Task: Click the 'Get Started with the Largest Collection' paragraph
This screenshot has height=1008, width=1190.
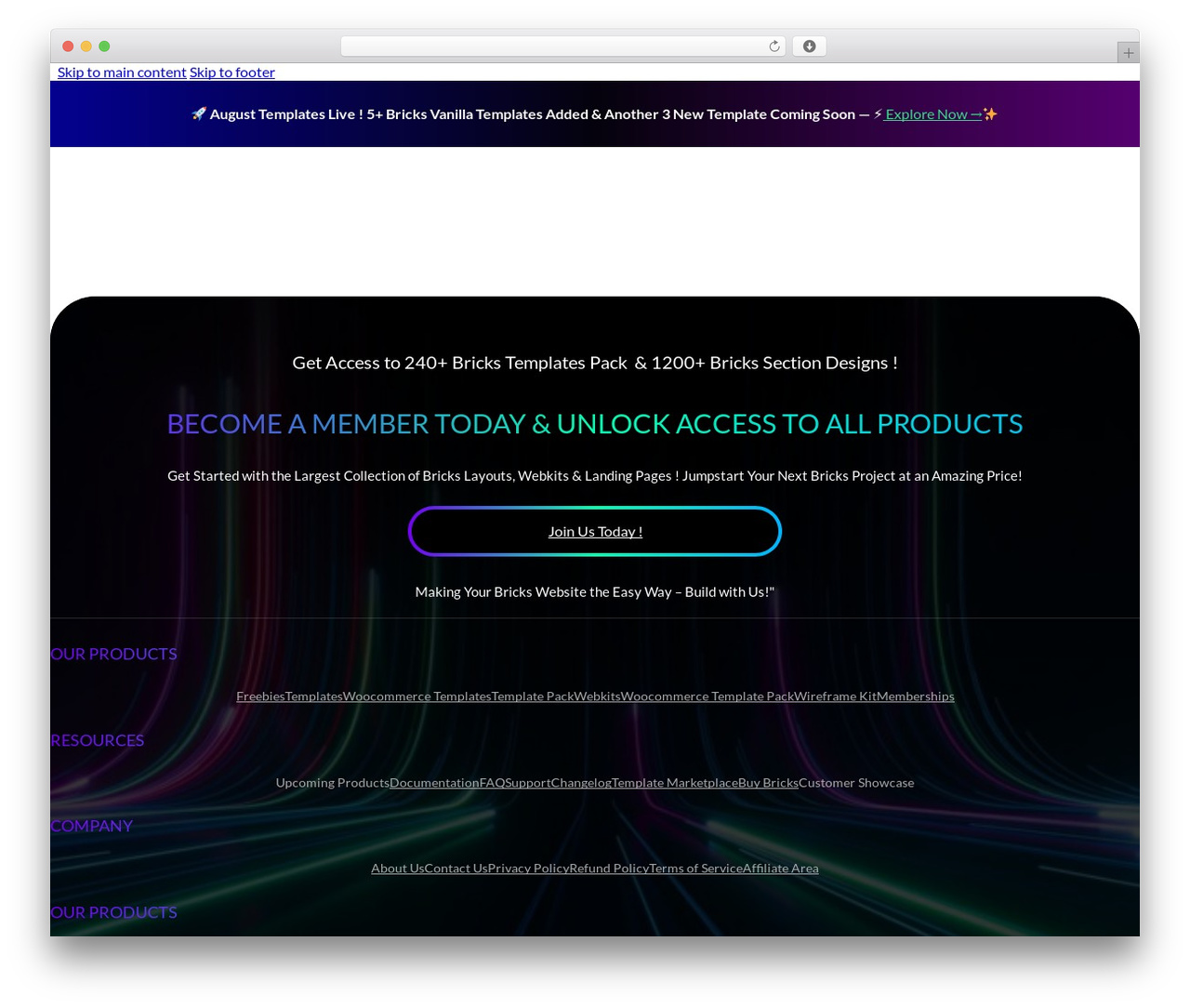Action: 595,476
